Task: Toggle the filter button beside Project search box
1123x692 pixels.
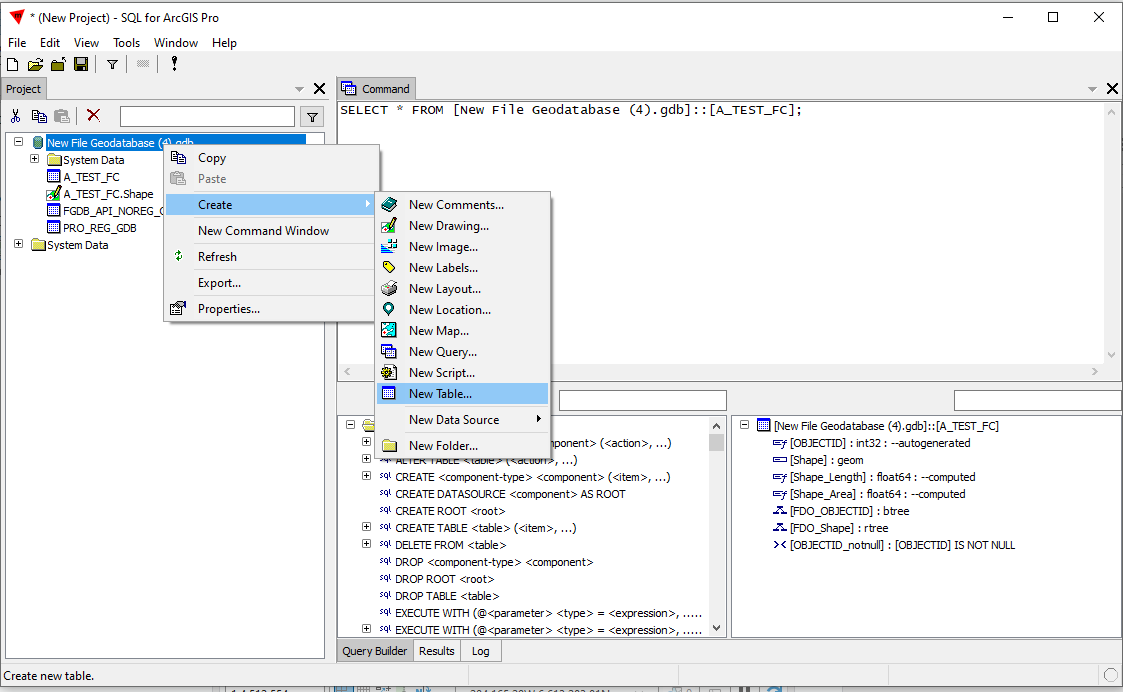Action: tap(312, 117)
